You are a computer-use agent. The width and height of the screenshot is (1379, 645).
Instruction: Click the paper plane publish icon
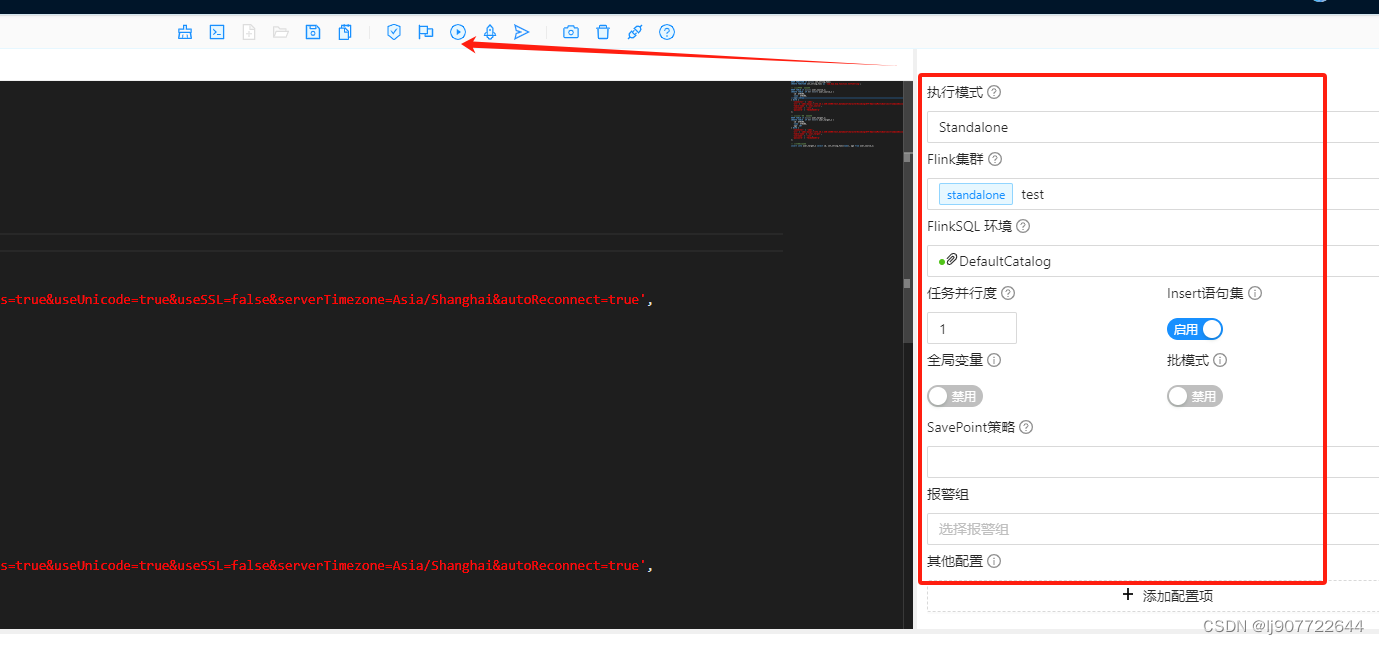522,32
